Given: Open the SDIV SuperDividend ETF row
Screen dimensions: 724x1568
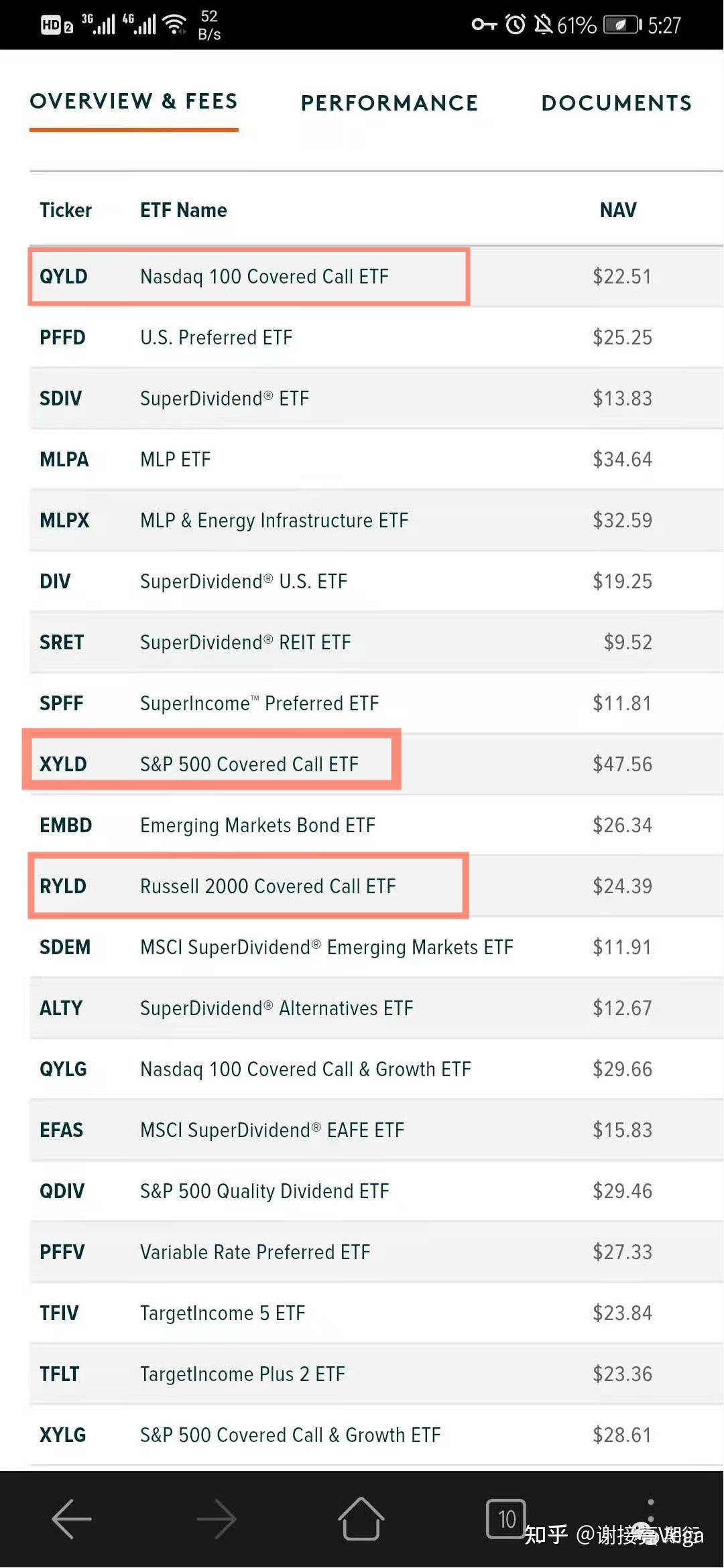Looking at the screenshot, I should (x=224, y=399).
